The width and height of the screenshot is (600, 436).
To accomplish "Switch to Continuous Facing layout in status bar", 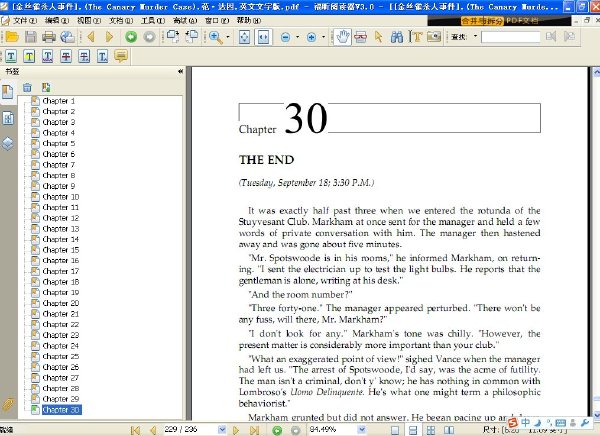I will click(x=431, y=430).
